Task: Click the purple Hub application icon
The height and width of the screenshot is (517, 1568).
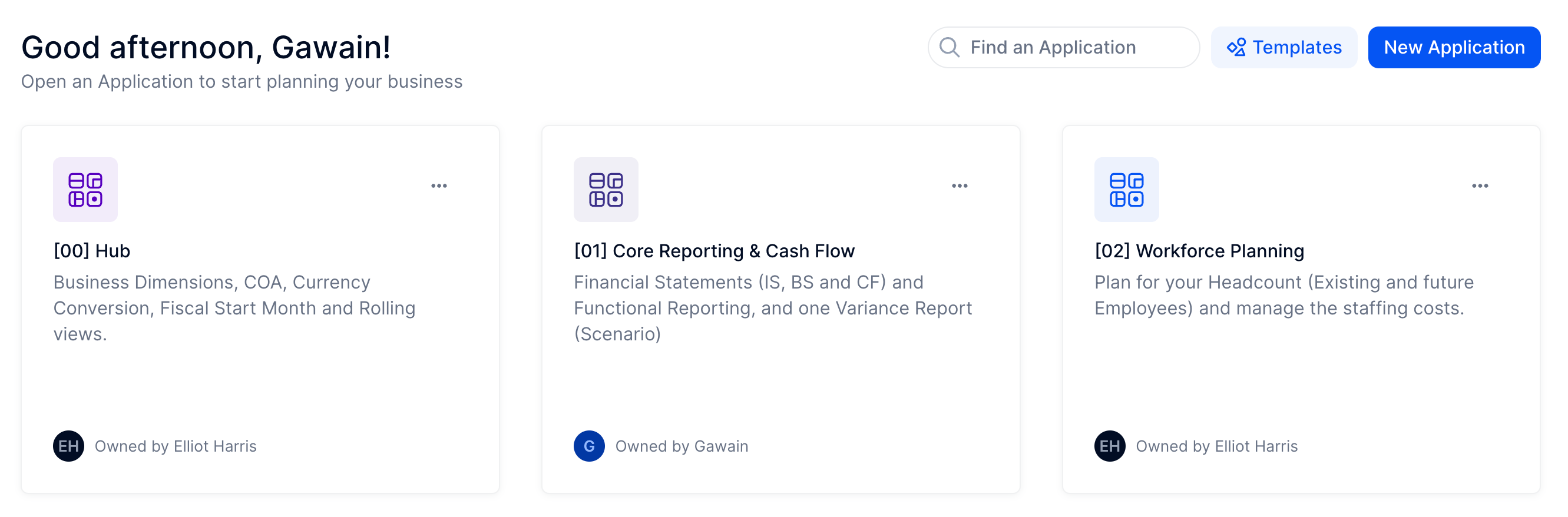Action: pyautogui.click(x=85, y=189)
